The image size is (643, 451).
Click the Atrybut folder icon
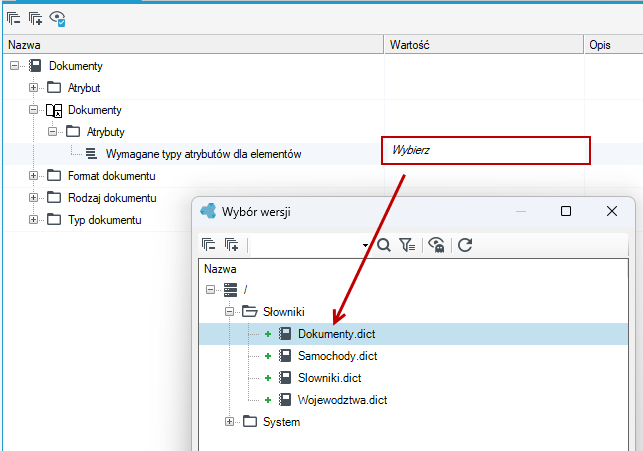coord(54,88)
